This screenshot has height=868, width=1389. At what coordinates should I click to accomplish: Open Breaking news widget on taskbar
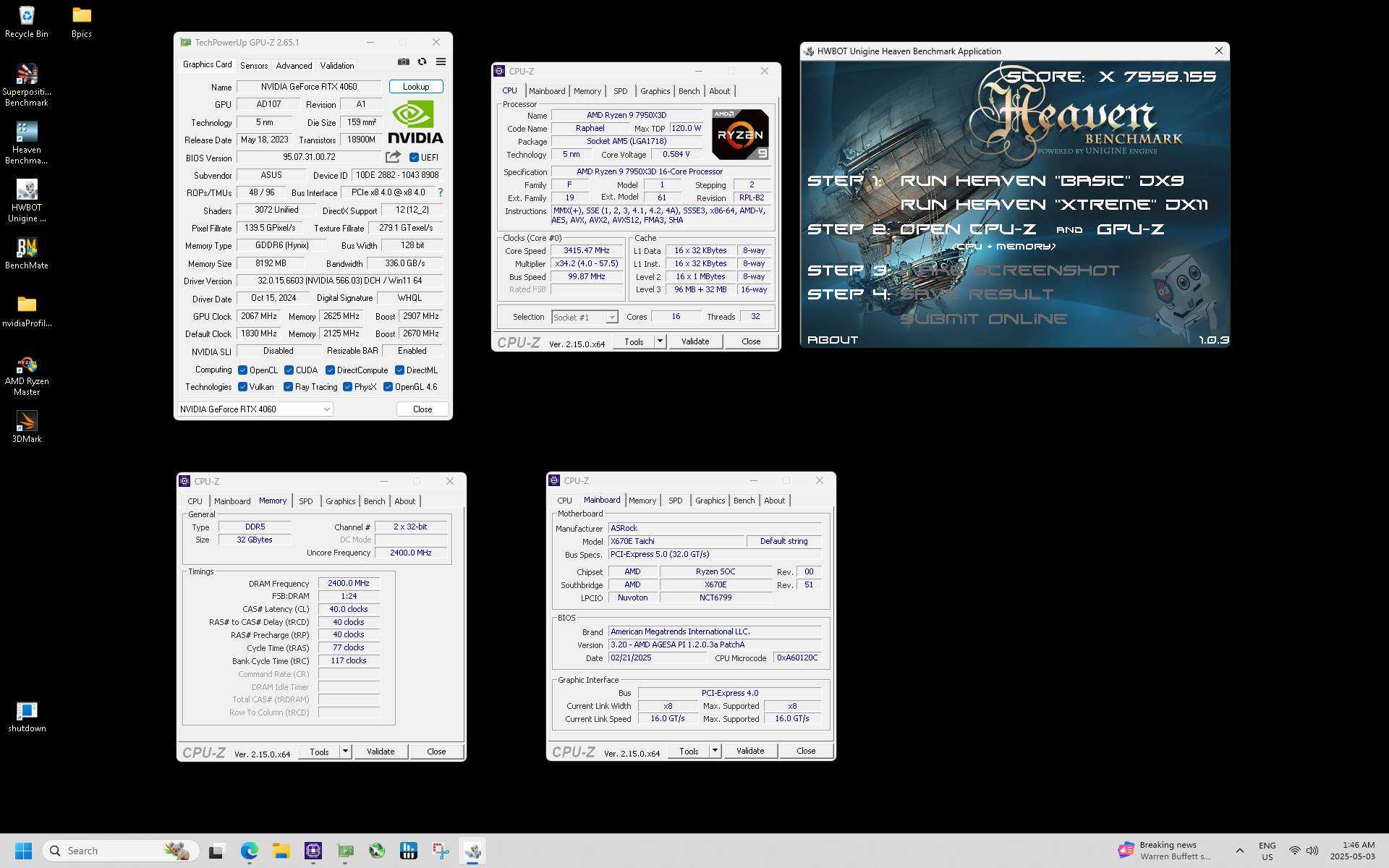pos(1165,851)
